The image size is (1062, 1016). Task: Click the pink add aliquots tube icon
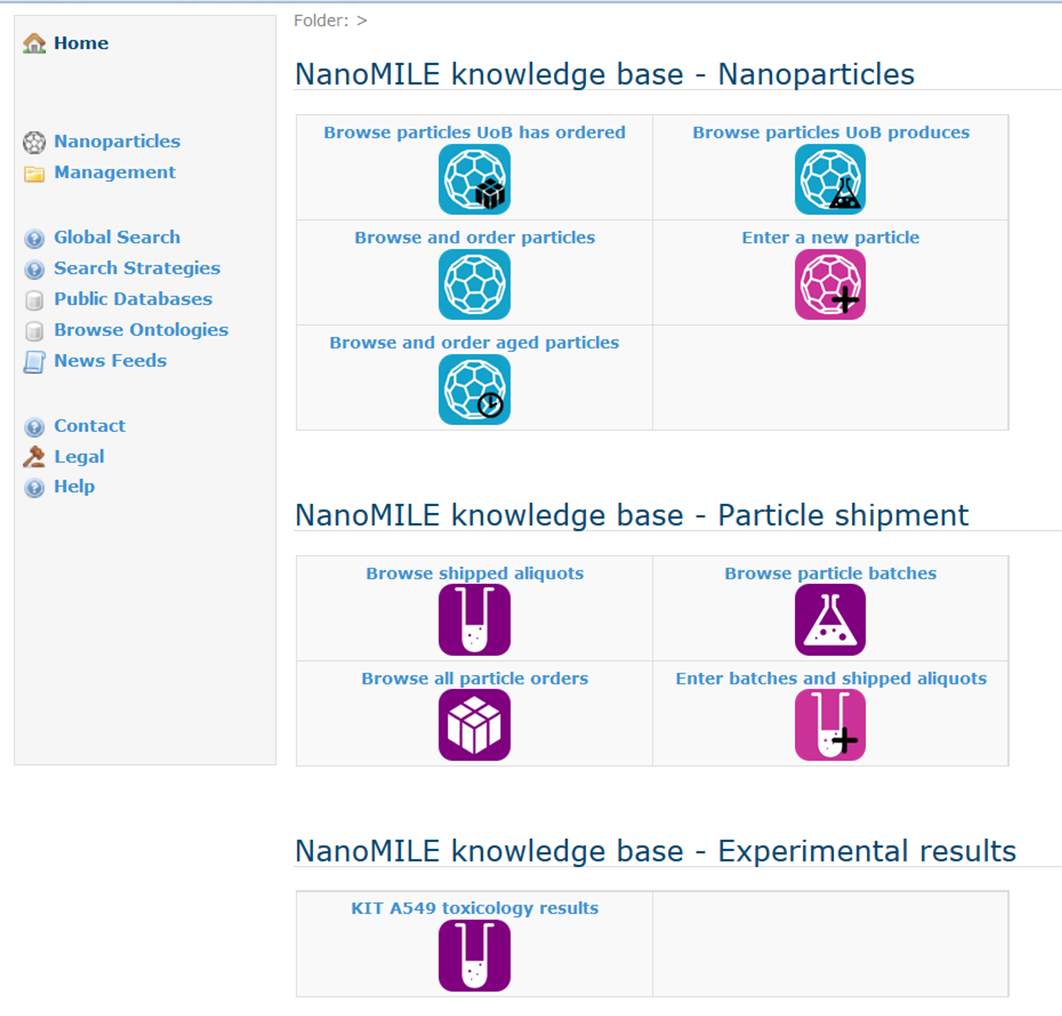[830, 725]
